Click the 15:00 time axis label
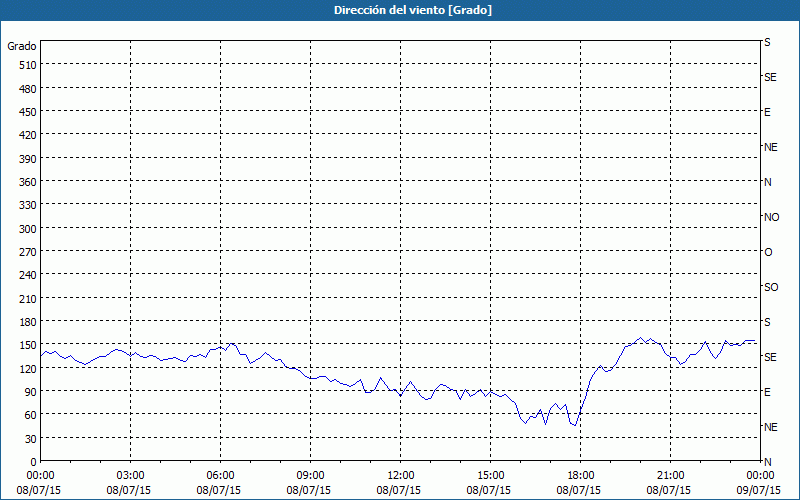The width and height of the screenshot is (800, 500). [490, 476]
